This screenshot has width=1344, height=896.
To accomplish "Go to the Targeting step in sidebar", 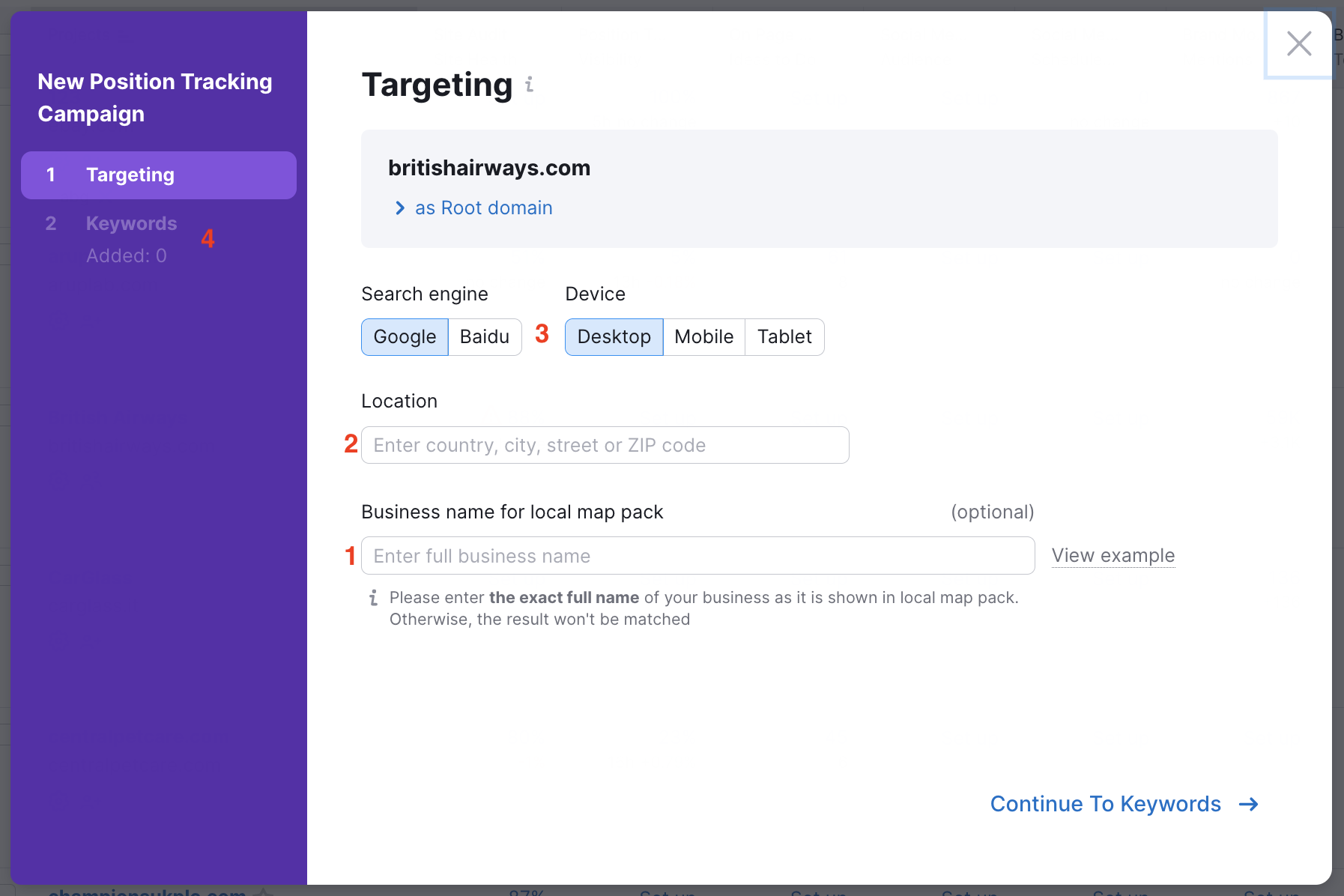I will coord(159,175).
